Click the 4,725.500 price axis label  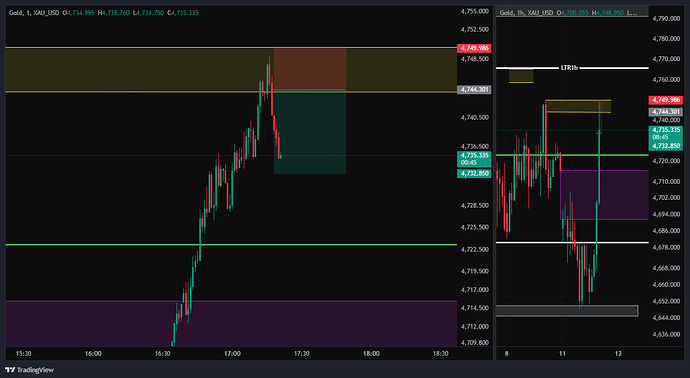click(475, 228)
